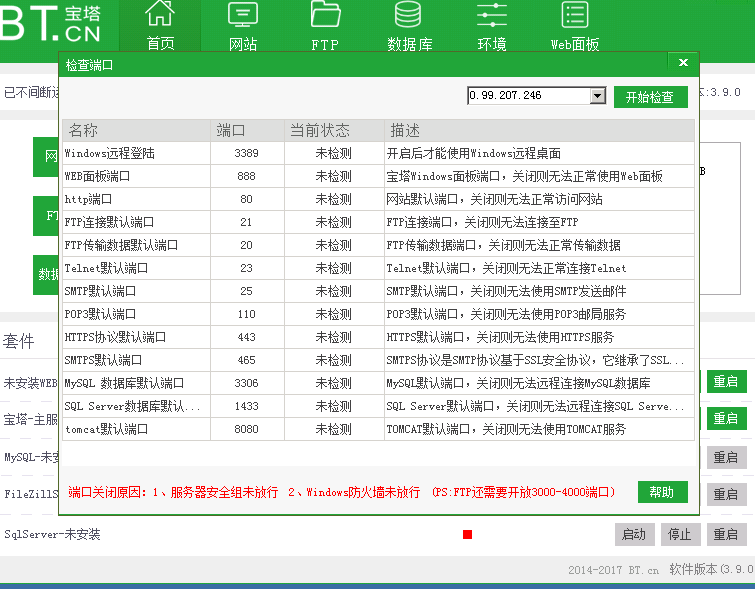
Task: Click the BT.CN 宝塔 logo
Action: coord(51,24)
